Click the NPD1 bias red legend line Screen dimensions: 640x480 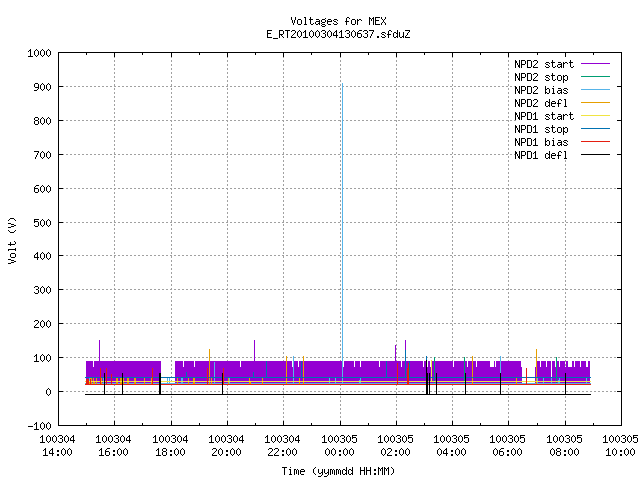click(x=595, y=142)
